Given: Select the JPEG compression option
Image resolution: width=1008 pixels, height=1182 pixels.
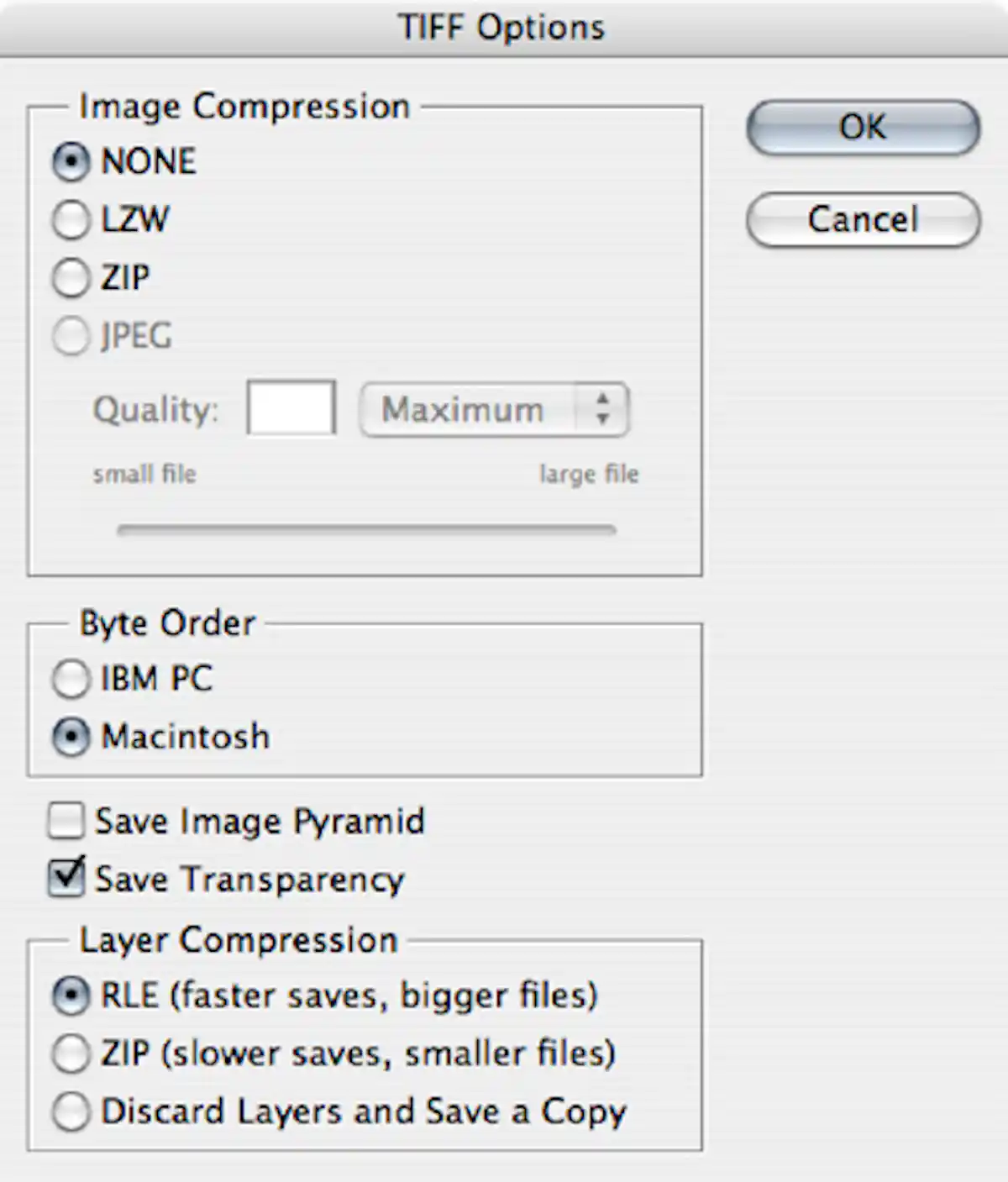Looking at the screenshot, I should [x=71, y=337].
